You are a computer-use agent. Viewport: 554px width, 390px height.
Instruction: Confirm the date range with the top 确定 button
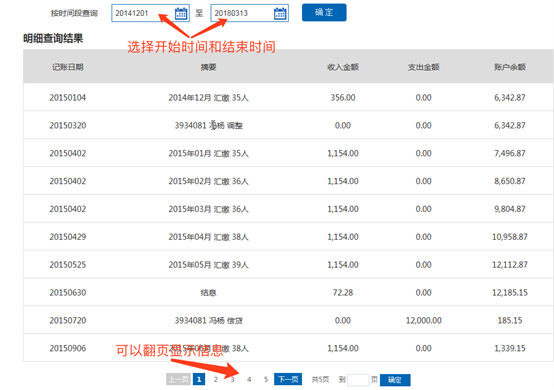tap(324, 12)
